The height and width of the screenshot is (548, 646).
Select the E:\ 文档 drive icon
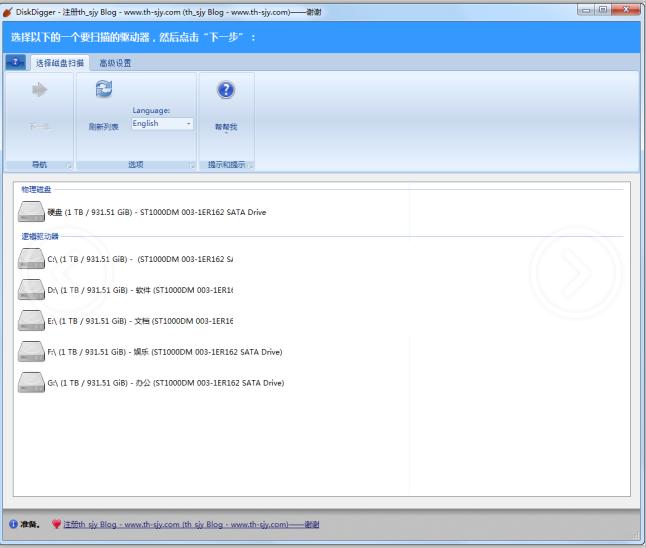[31, 321]
